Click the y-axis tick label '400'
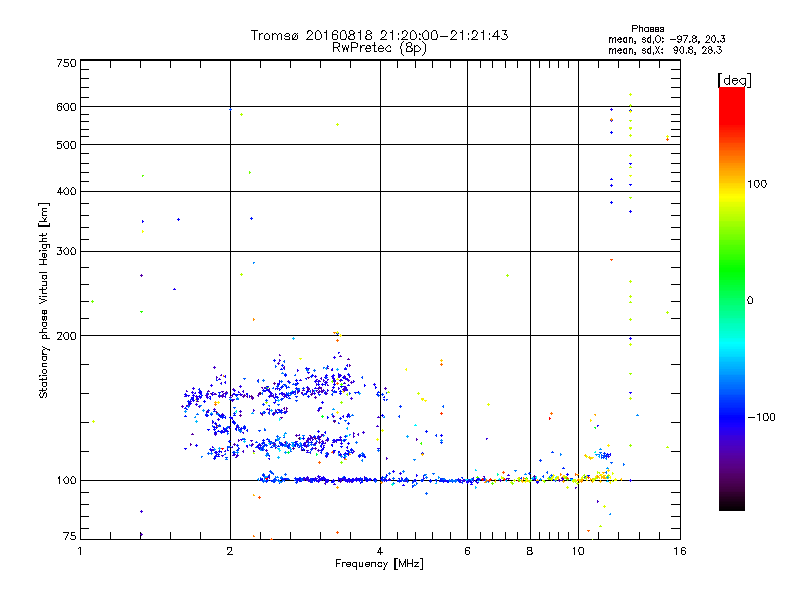This screenshot has width=800, height=600. coord(67,192)
